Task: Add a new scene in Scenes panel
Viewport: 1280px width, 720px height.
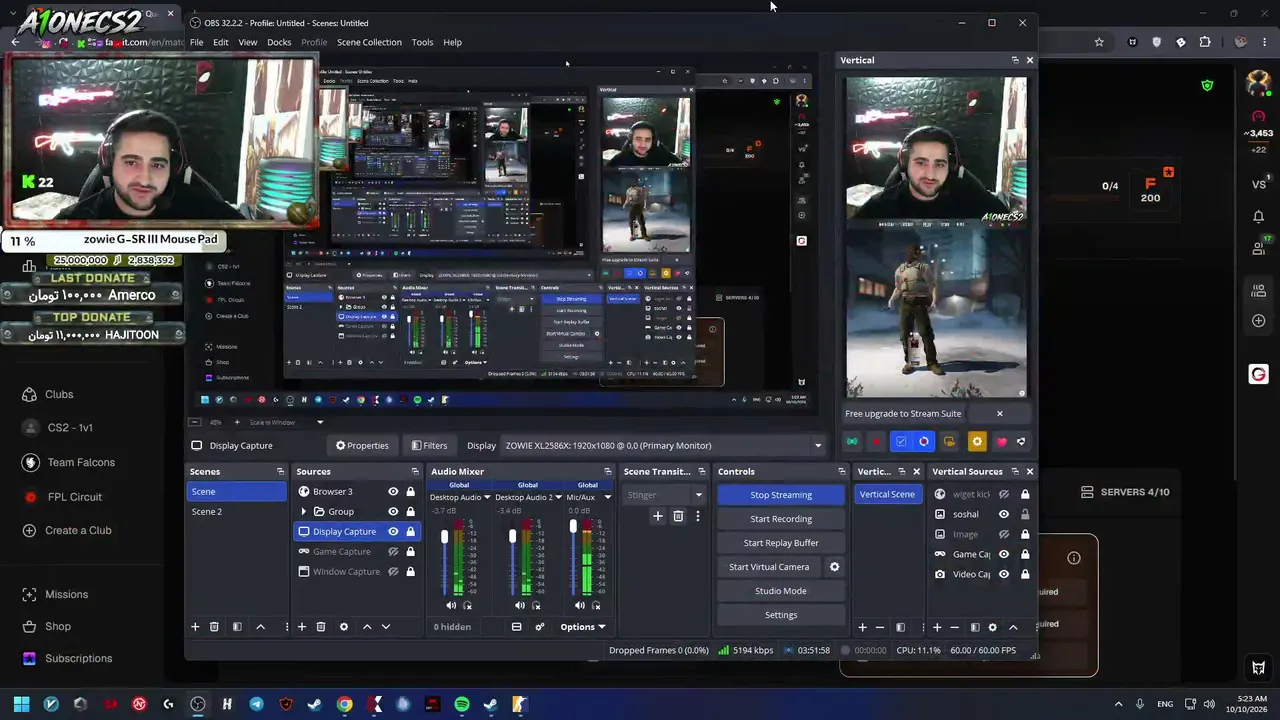Action: (195, 627)
